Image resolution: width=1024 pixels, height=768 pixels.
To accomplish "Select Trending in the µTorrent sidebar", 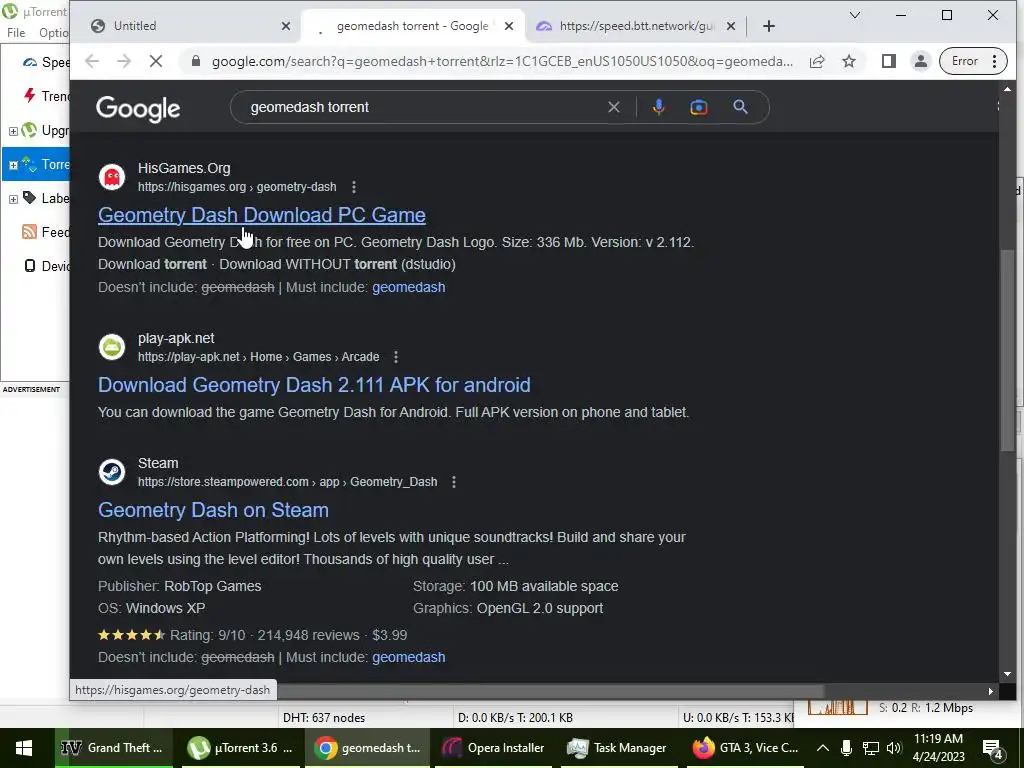I will (46, 96).
